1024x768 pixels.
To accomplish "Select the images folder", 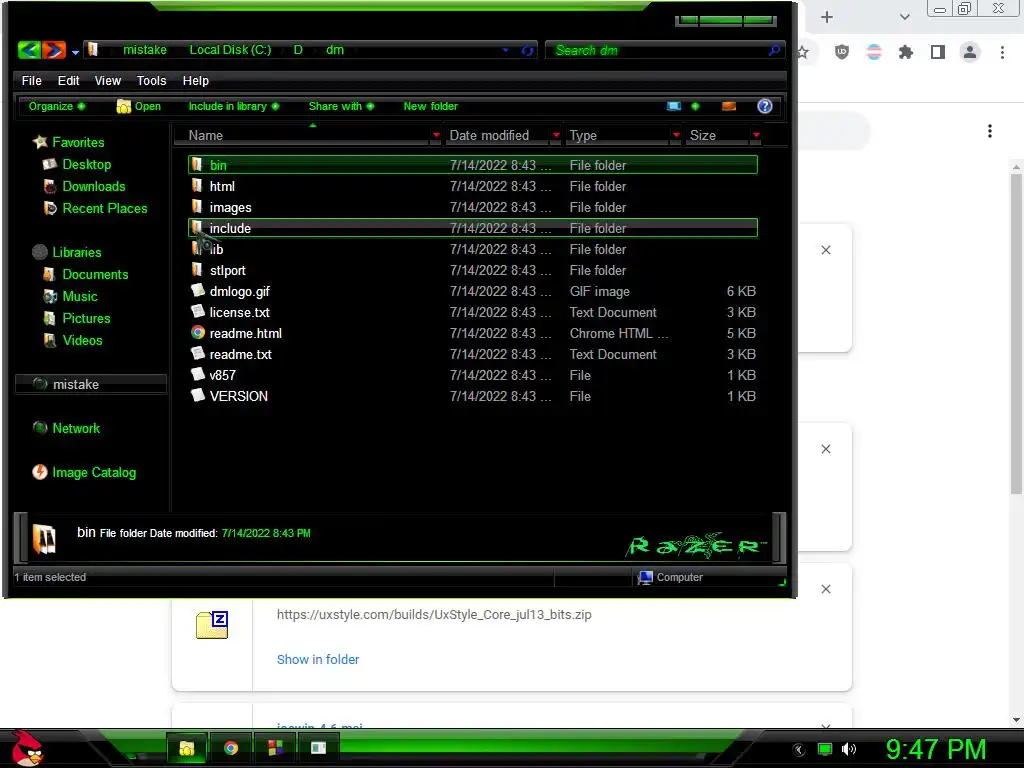I will [473, 207].
